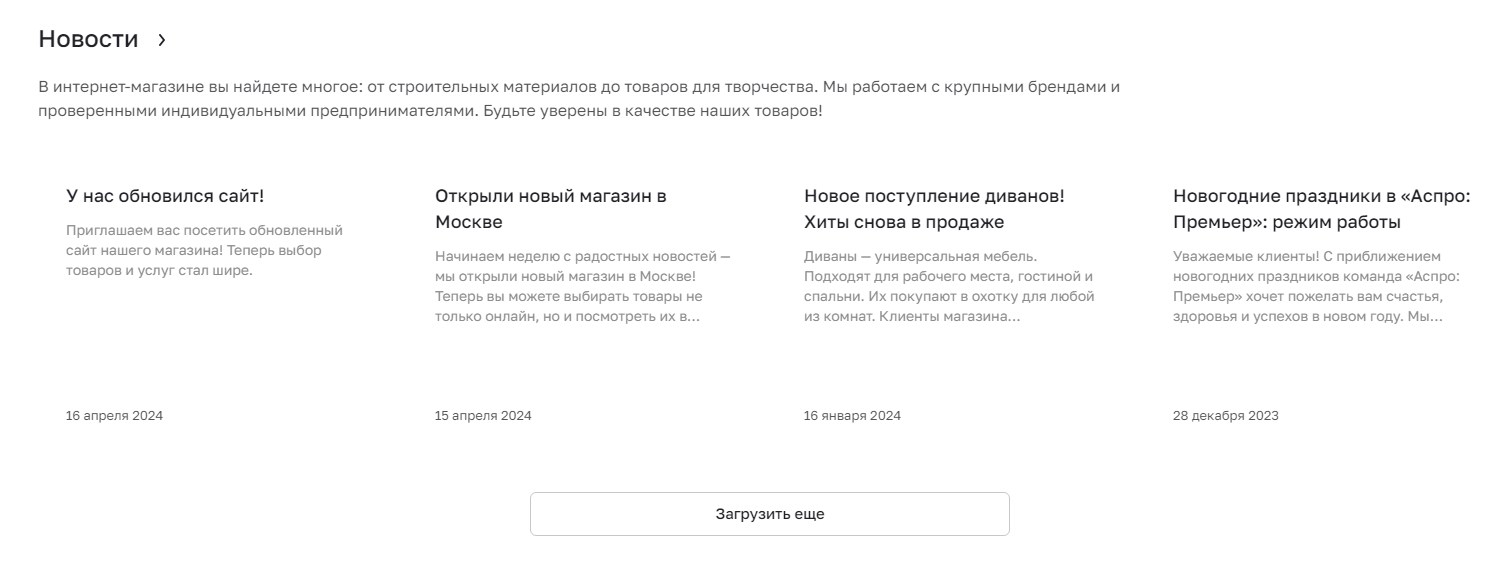Select the excerpt 'Приглашаем вас посетить обновленный сайт'
The image size is (1509, 570).
pos(205,250)
